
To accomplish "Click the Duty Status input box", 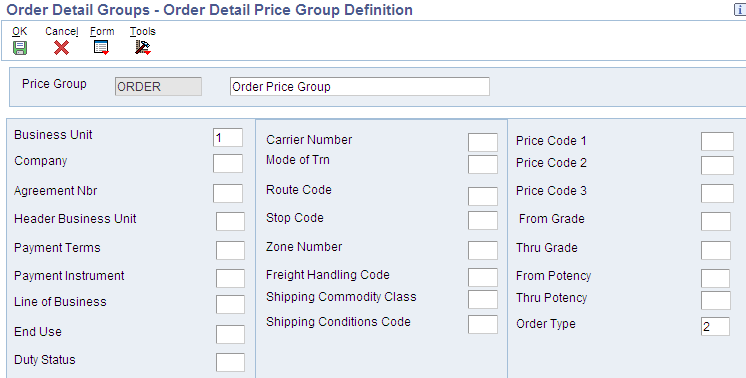I will click(x=230, y=362).
